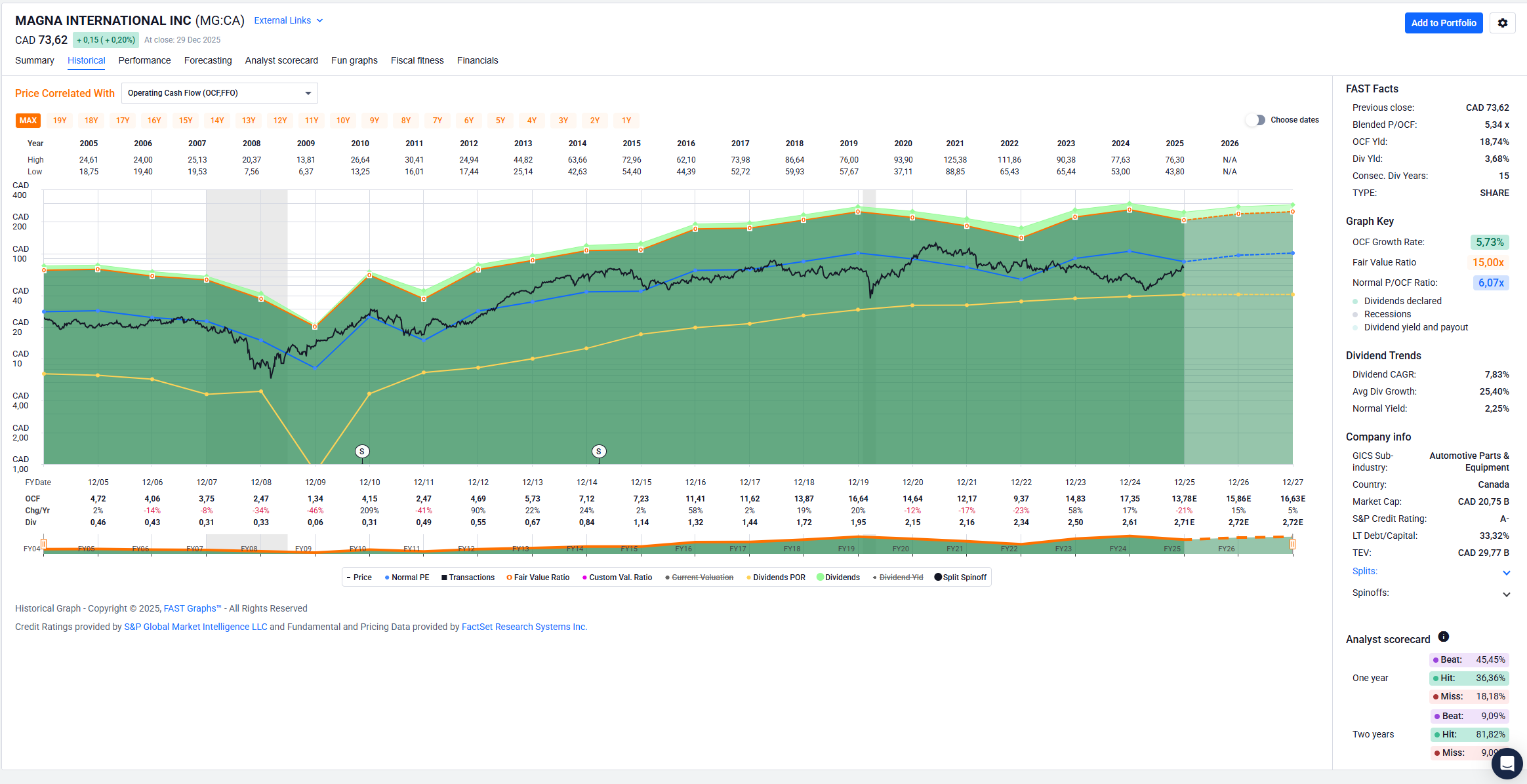Screen dimensions: 1527x784
Task: Open the chat support bubble
Action: [1507, 764]
